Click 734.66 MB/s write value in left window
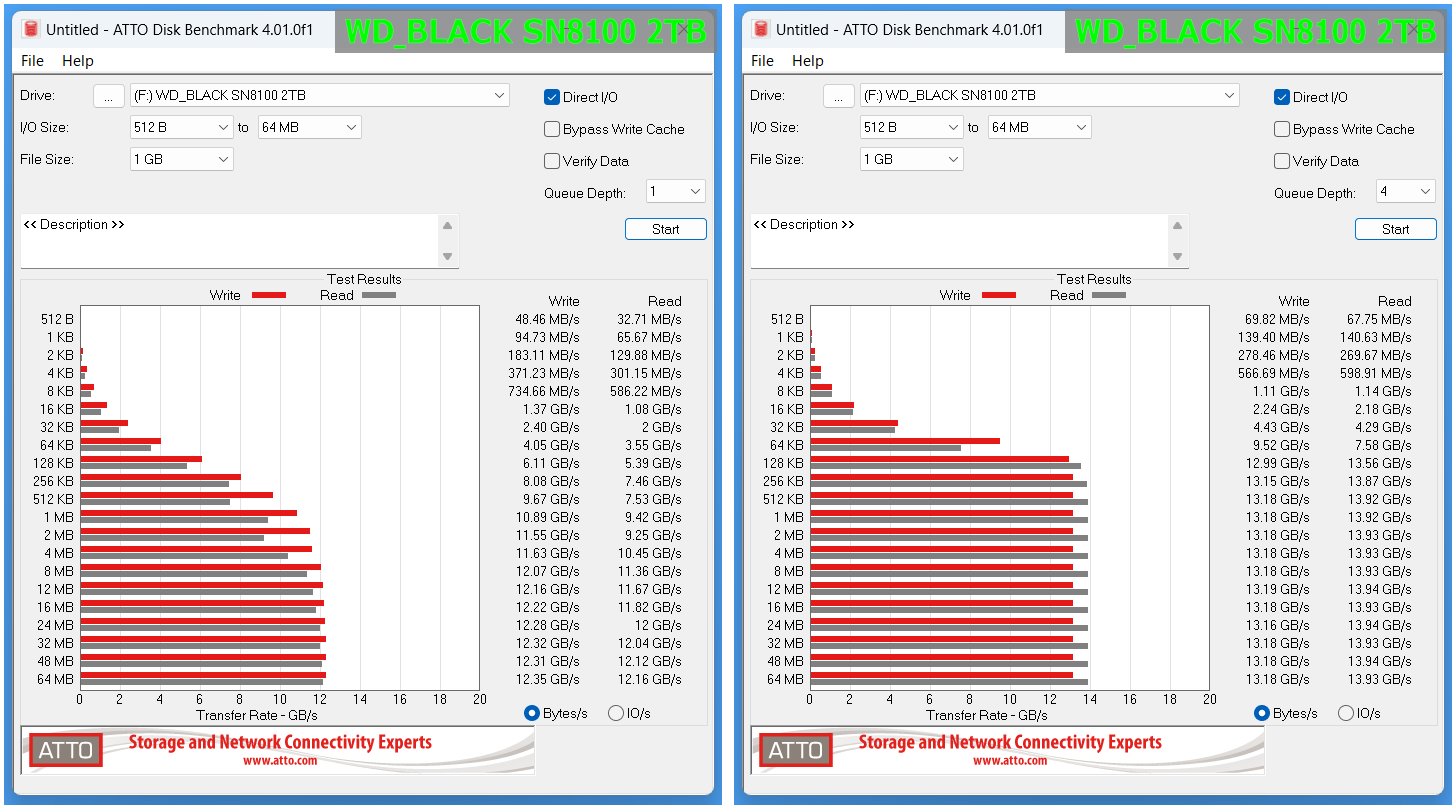Image resolution: width=1456 pixels, height=809 pixels. tap(543, 391)
